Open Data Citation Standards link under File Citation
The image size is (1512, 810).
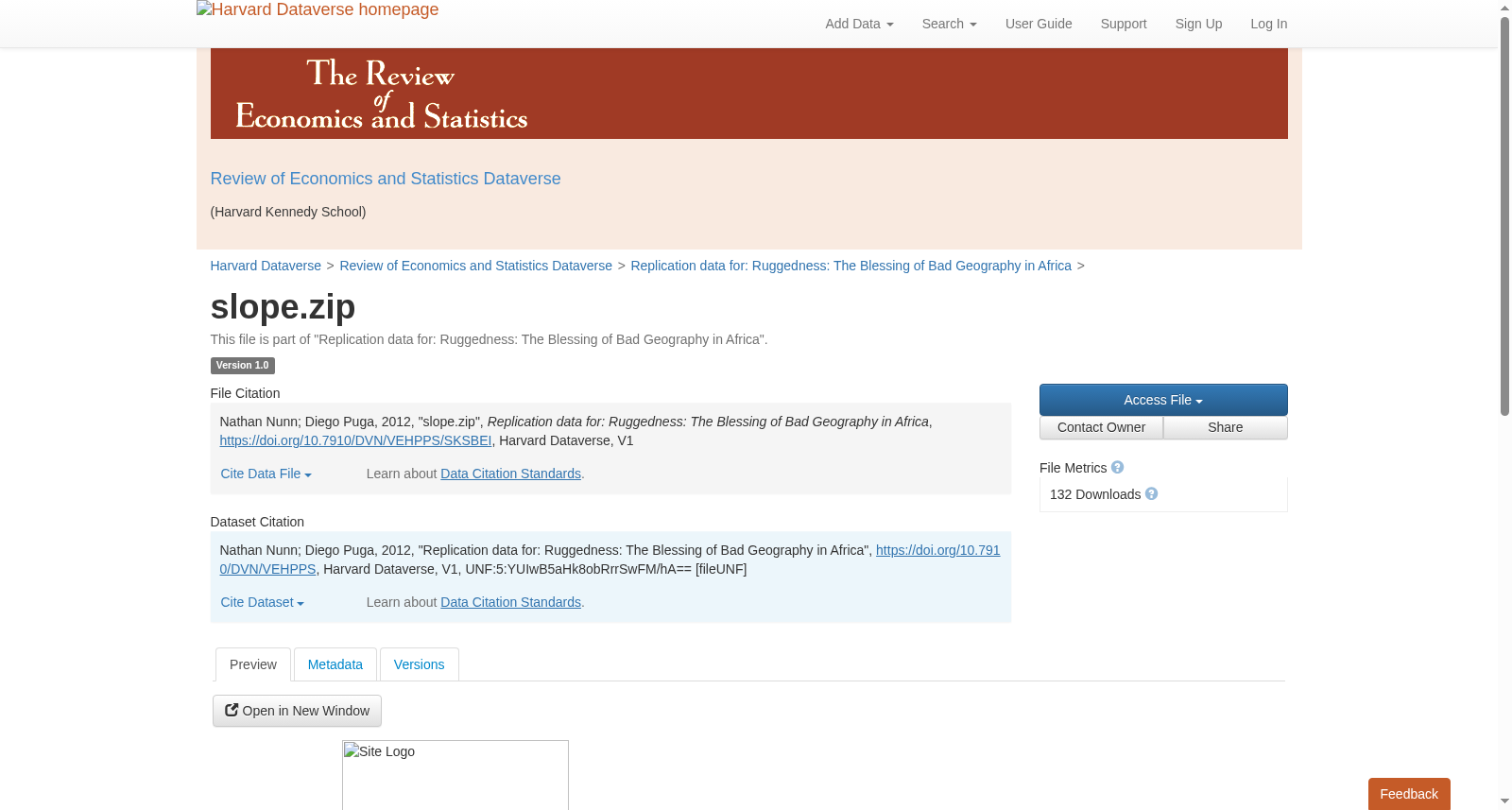pyautogui.click(x=510, y=474)
